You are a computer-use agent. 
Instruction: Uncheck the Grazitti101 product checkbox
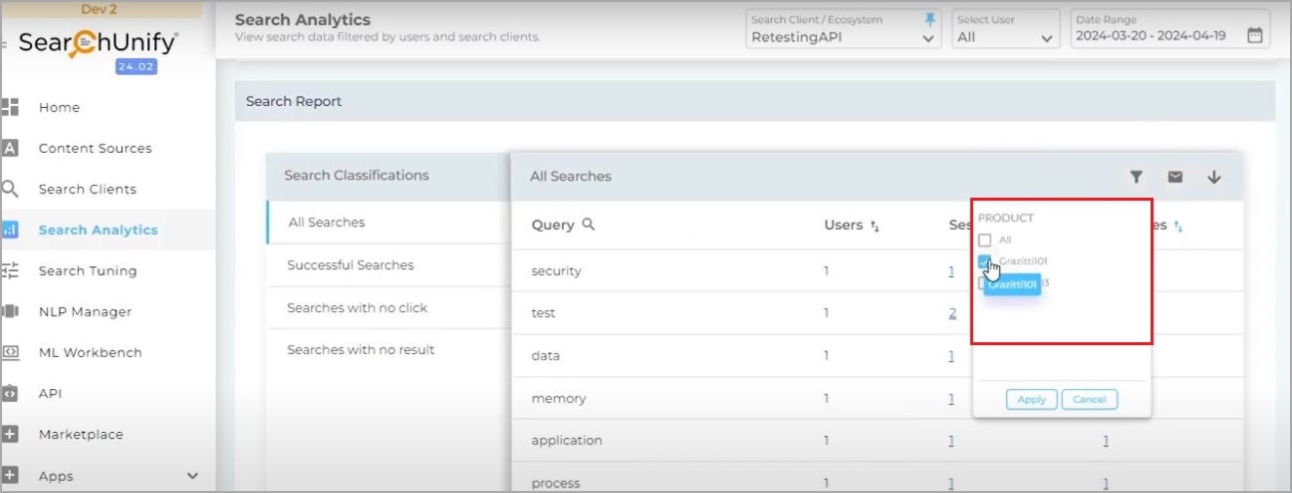tap(985, 261)
